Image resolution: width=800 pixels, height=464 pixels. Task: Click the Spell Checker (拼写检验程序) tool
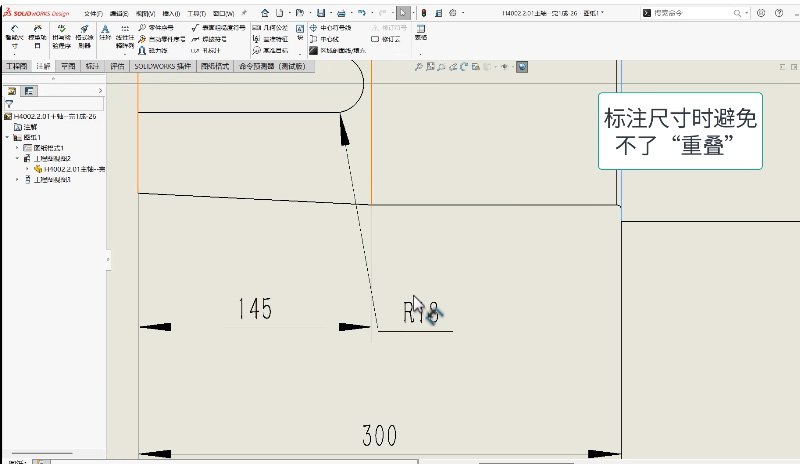61,37
